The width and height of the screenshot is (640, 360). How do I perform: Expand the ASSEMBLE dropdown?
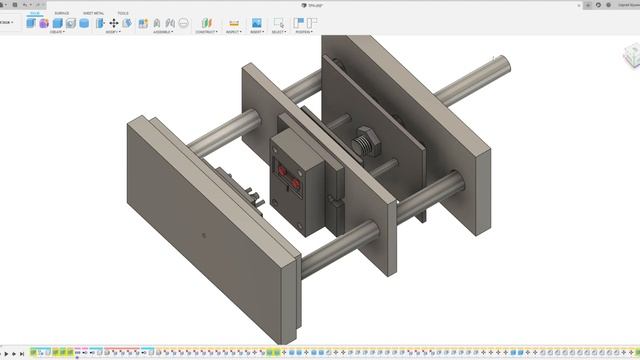(x=163, y=32)
